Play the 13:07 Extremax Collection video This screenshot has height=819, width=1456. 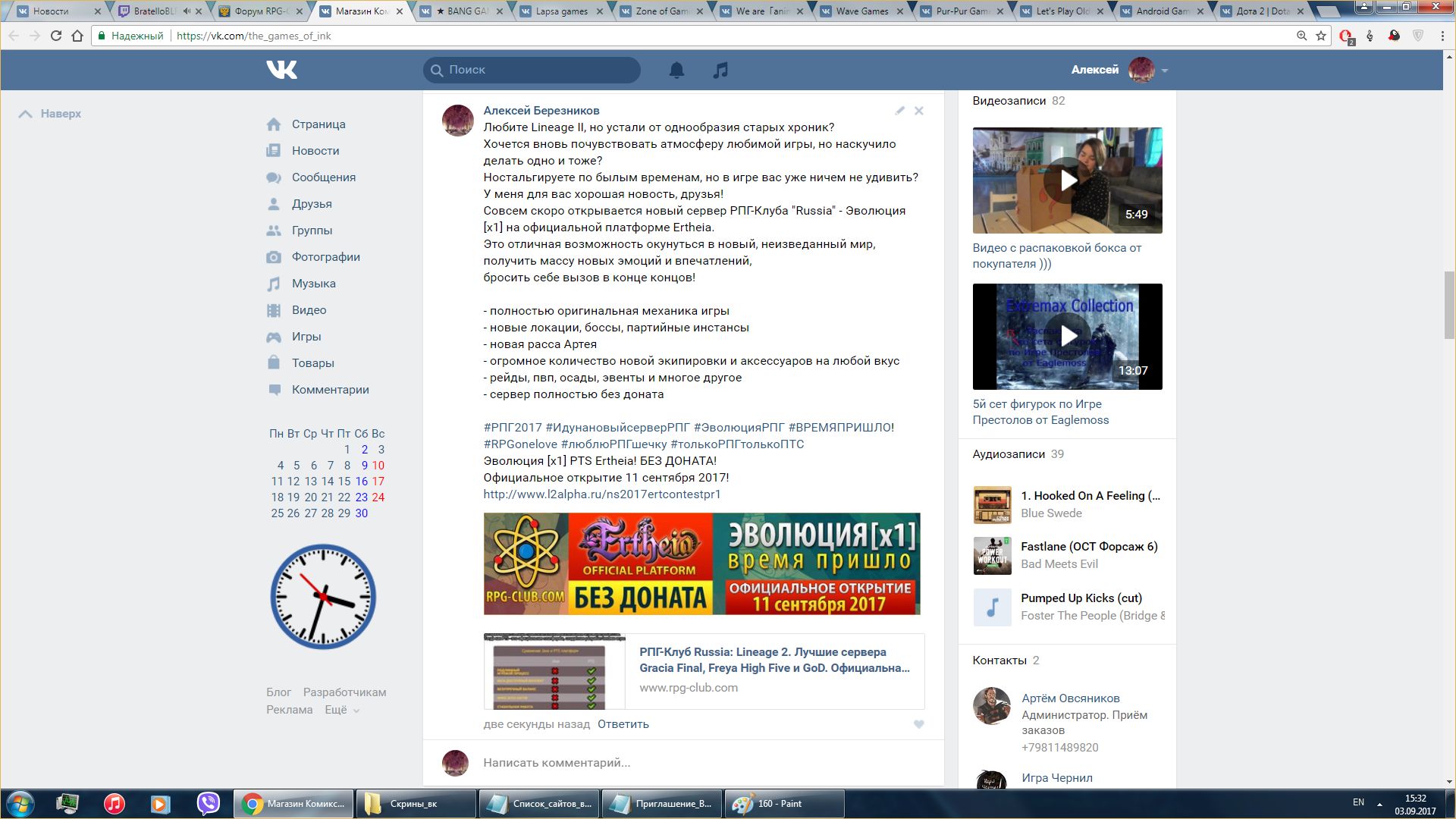pos(1067,337)
